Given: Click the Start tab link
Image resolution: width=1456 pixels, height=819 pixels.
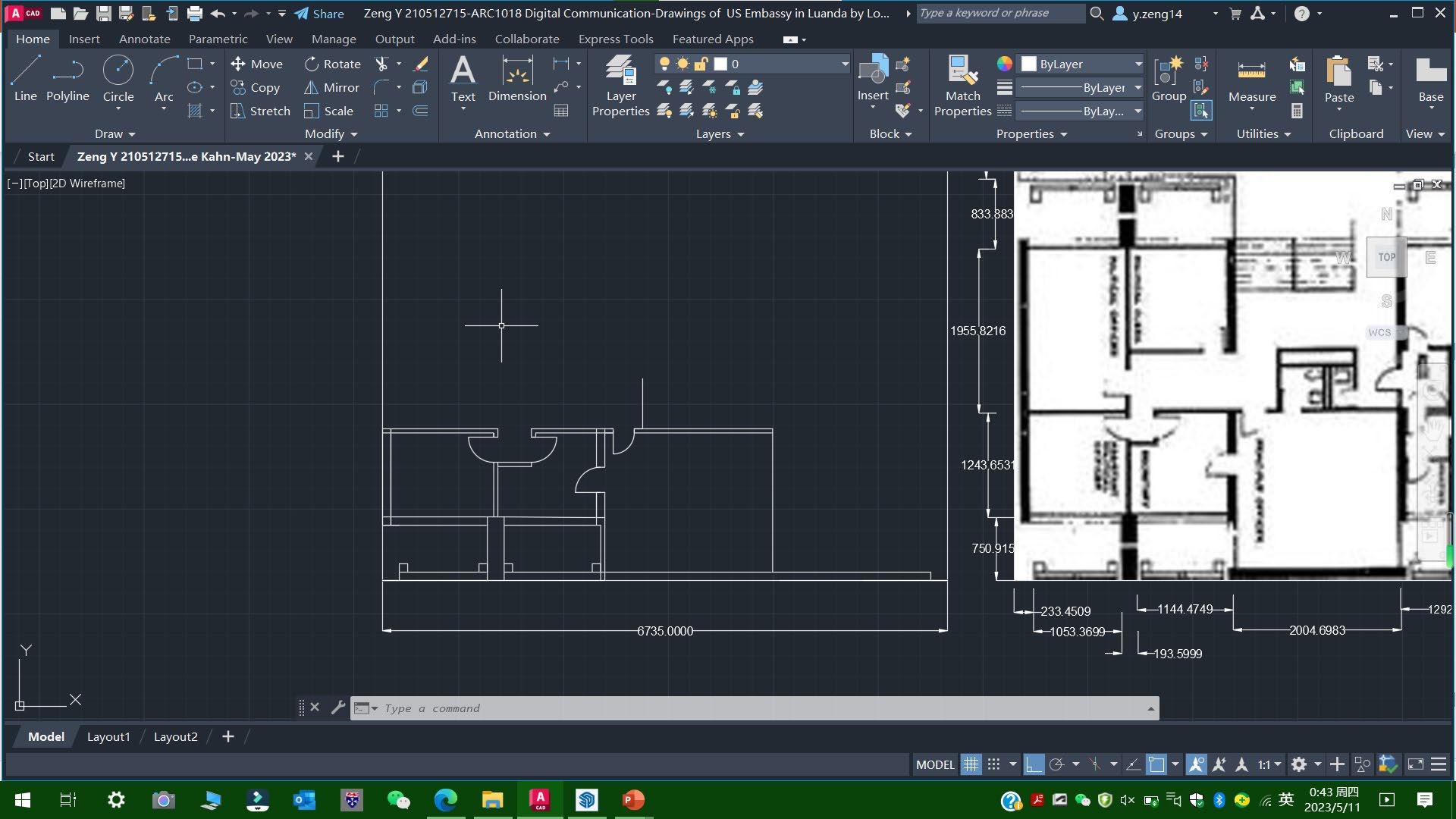Looking at the screenshot, I should pyautogui.click(x=41, y=157).
